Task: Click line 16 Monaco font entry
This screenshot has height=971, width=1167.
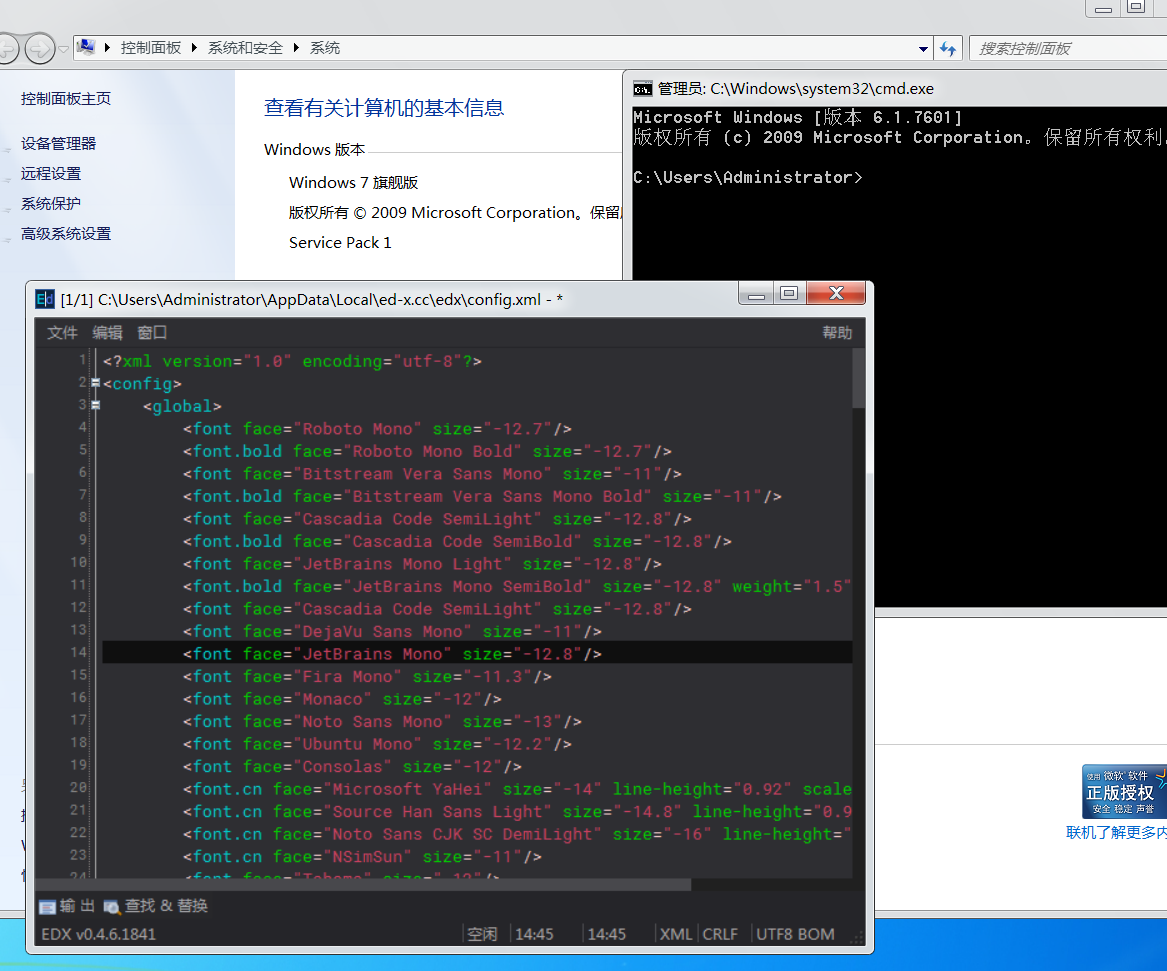Action: (x=342, y=699)
